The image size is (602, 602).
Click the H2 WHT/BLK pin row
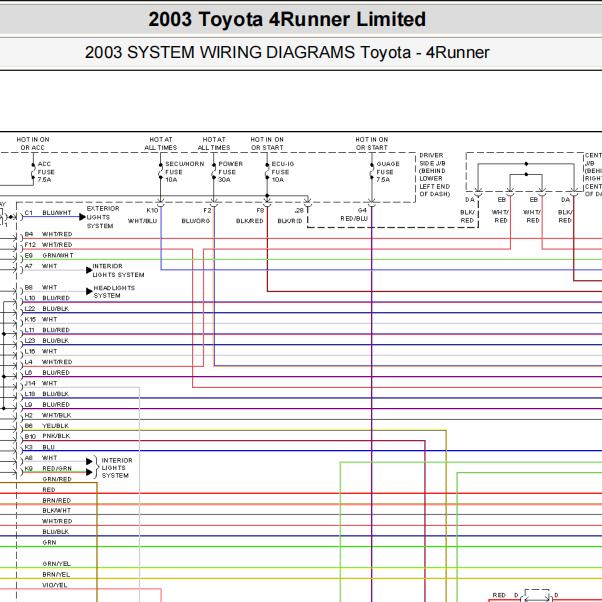(x=48, y=415)
